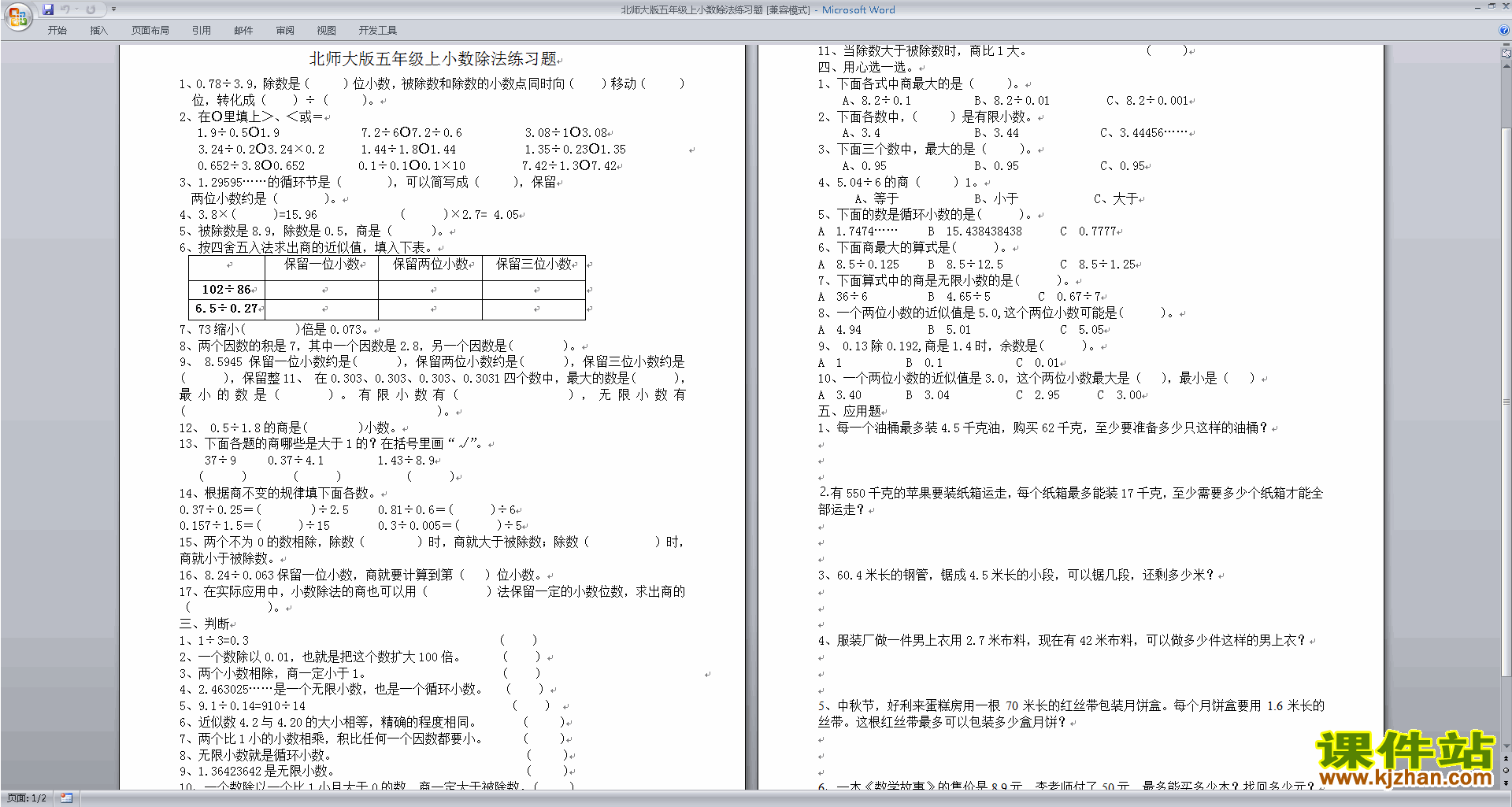The width and height of the screenshot is (1512, 807).
Task: Click option C、8.2÷0.001
Action: click(1148, 101)
